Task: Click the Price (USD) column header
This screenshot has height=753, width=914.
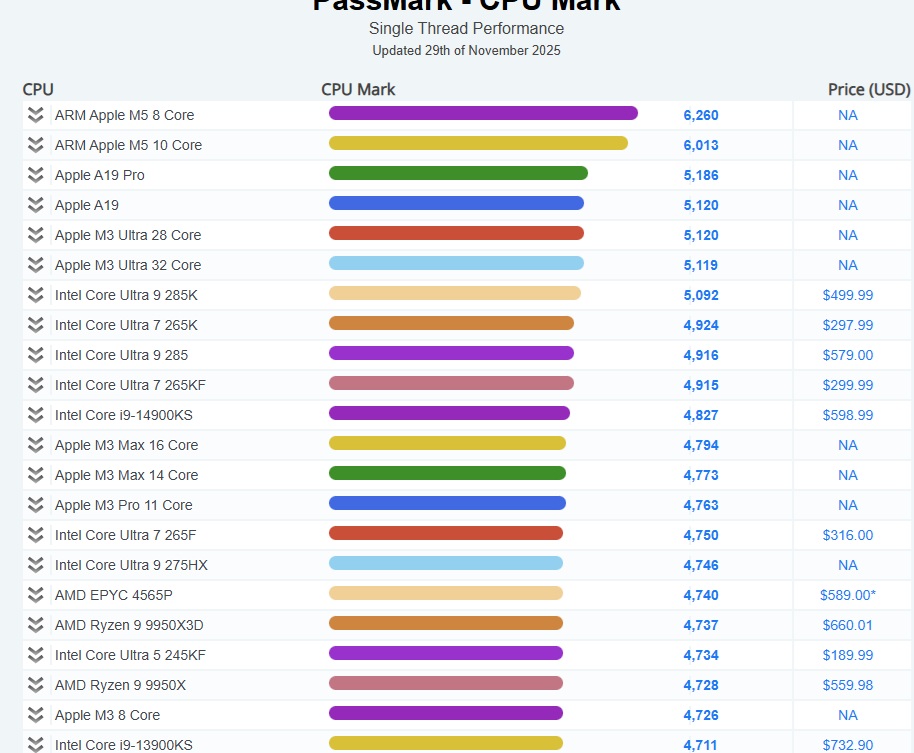Action: pos(869,89)
